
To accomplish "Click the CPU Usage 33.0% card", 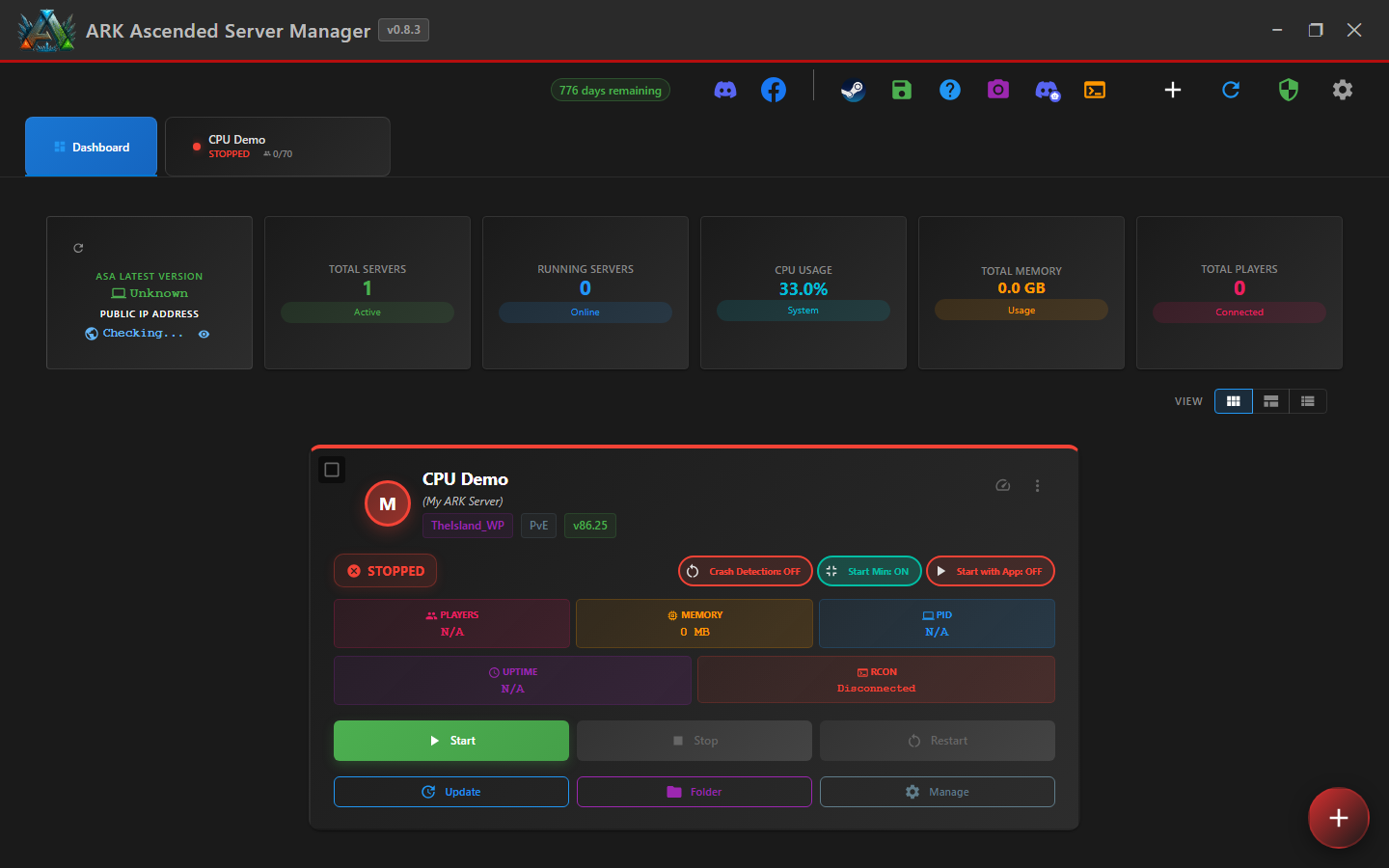I will (803, 292).
